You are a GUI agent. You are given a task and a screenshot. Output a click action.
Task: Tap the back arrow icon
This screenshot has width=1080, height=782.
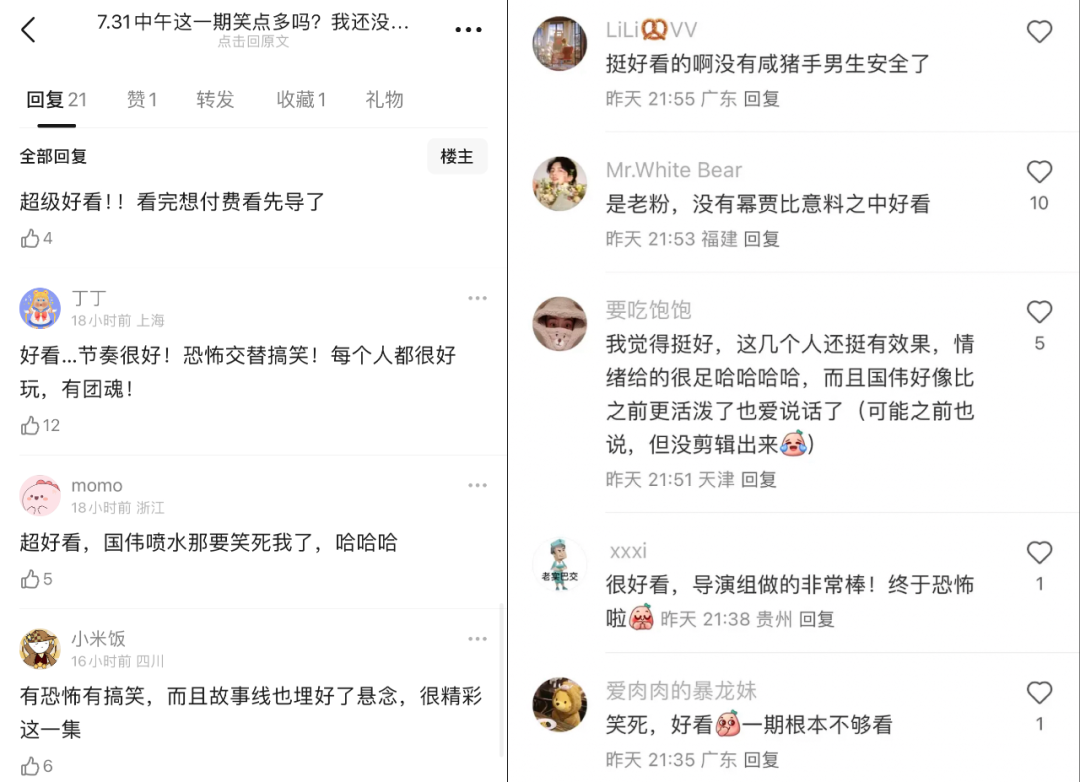pos(28,30)
